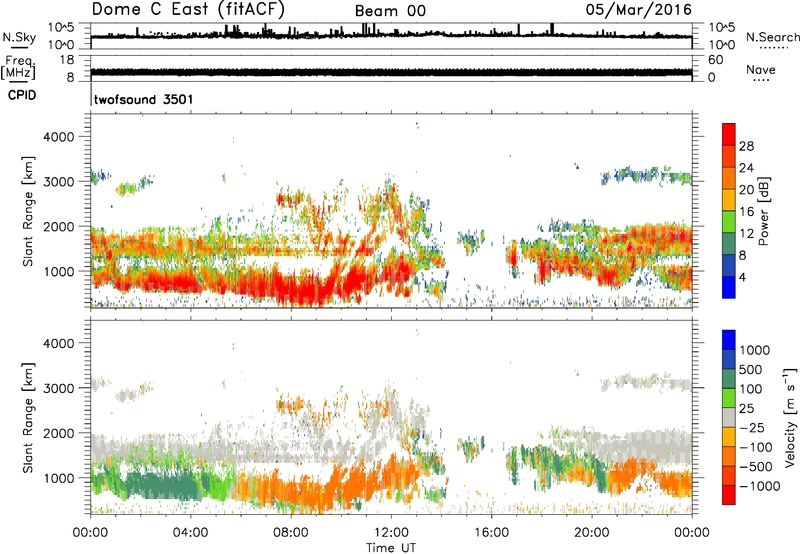Click the "500" label on the velocity colorbar
800x554 pixels.
[x=751, y=369]
